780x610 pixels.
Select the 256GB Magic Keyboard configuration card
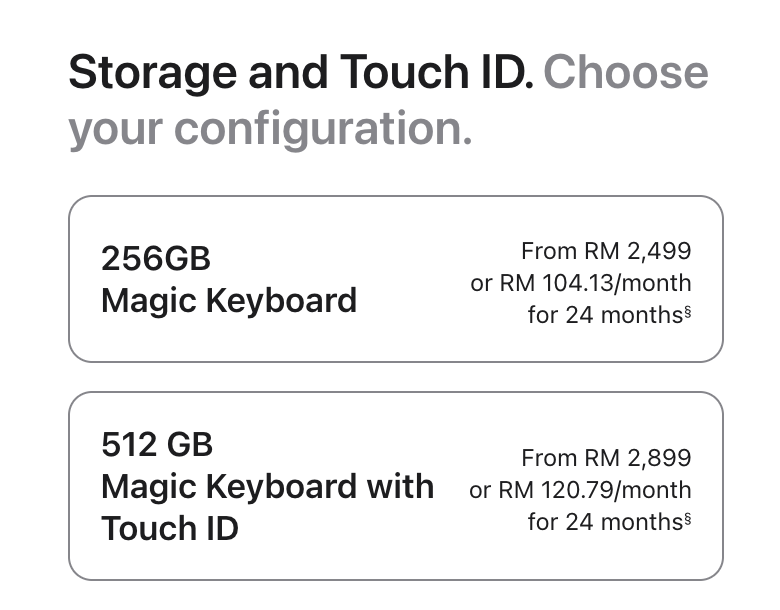395,279
